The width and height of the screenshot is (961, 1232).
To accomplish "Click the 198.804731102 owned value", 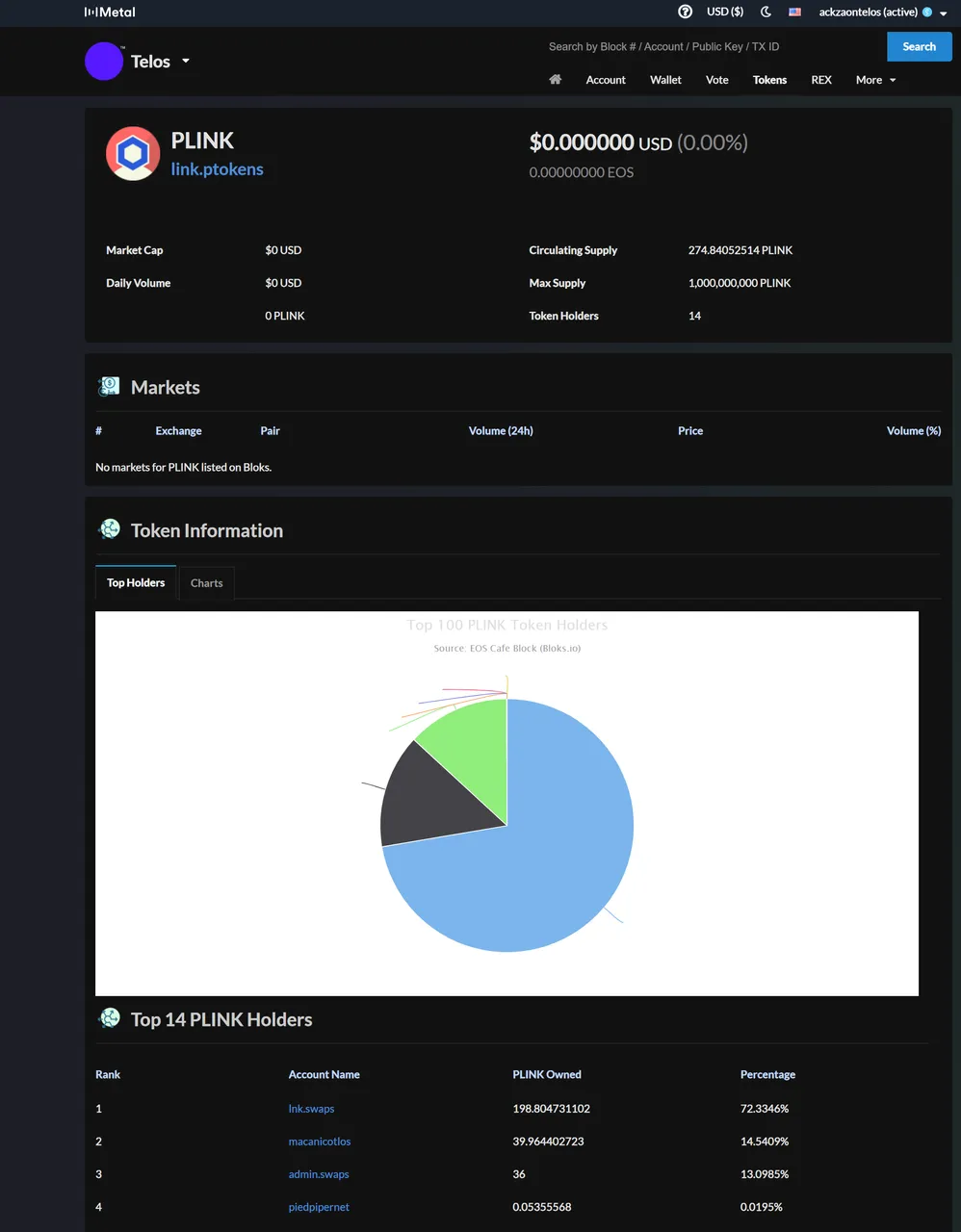I will pos(551,1109).
